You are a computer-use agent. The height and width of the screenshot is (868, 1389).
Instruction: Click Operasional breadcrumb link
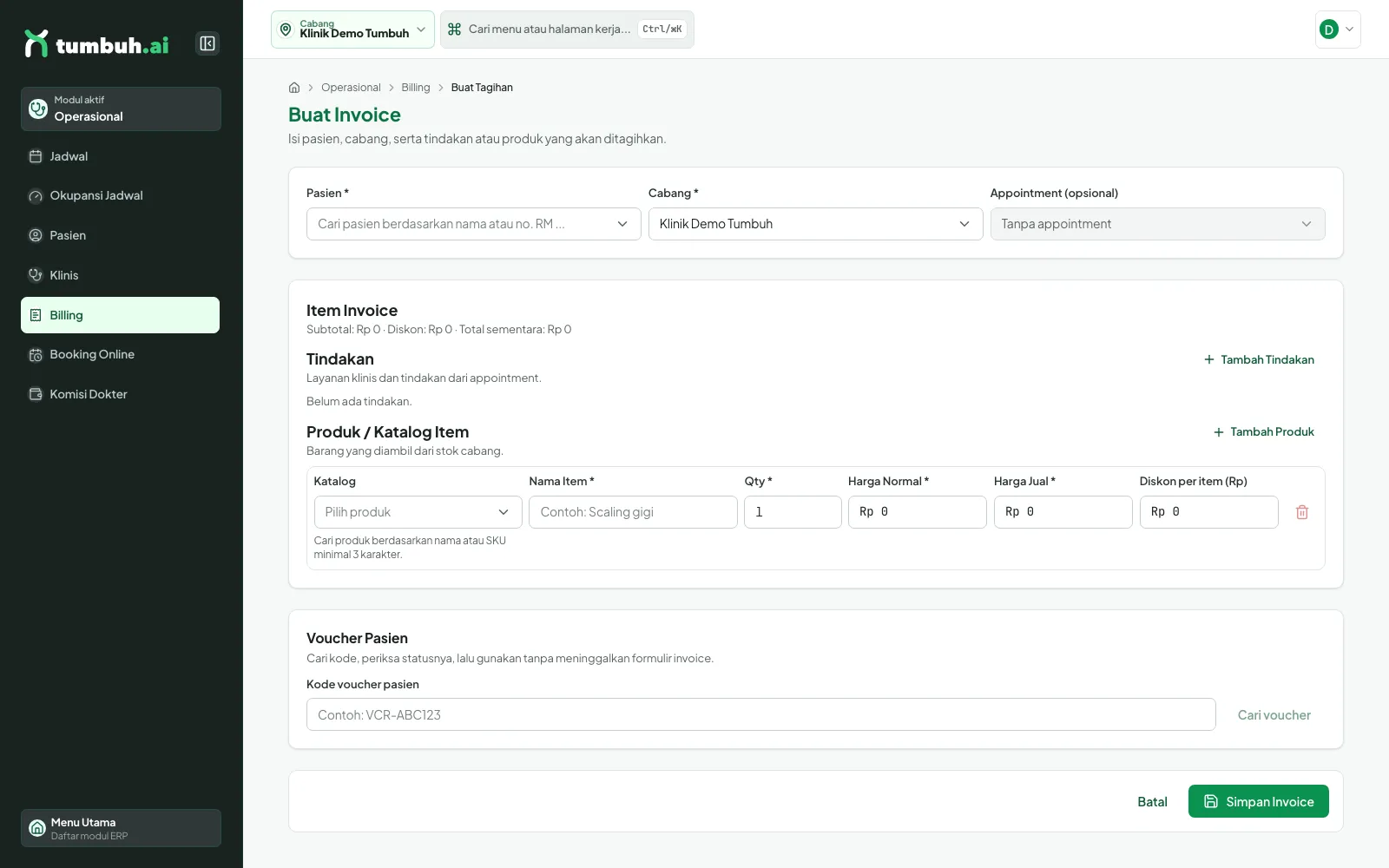click(351, 88)
